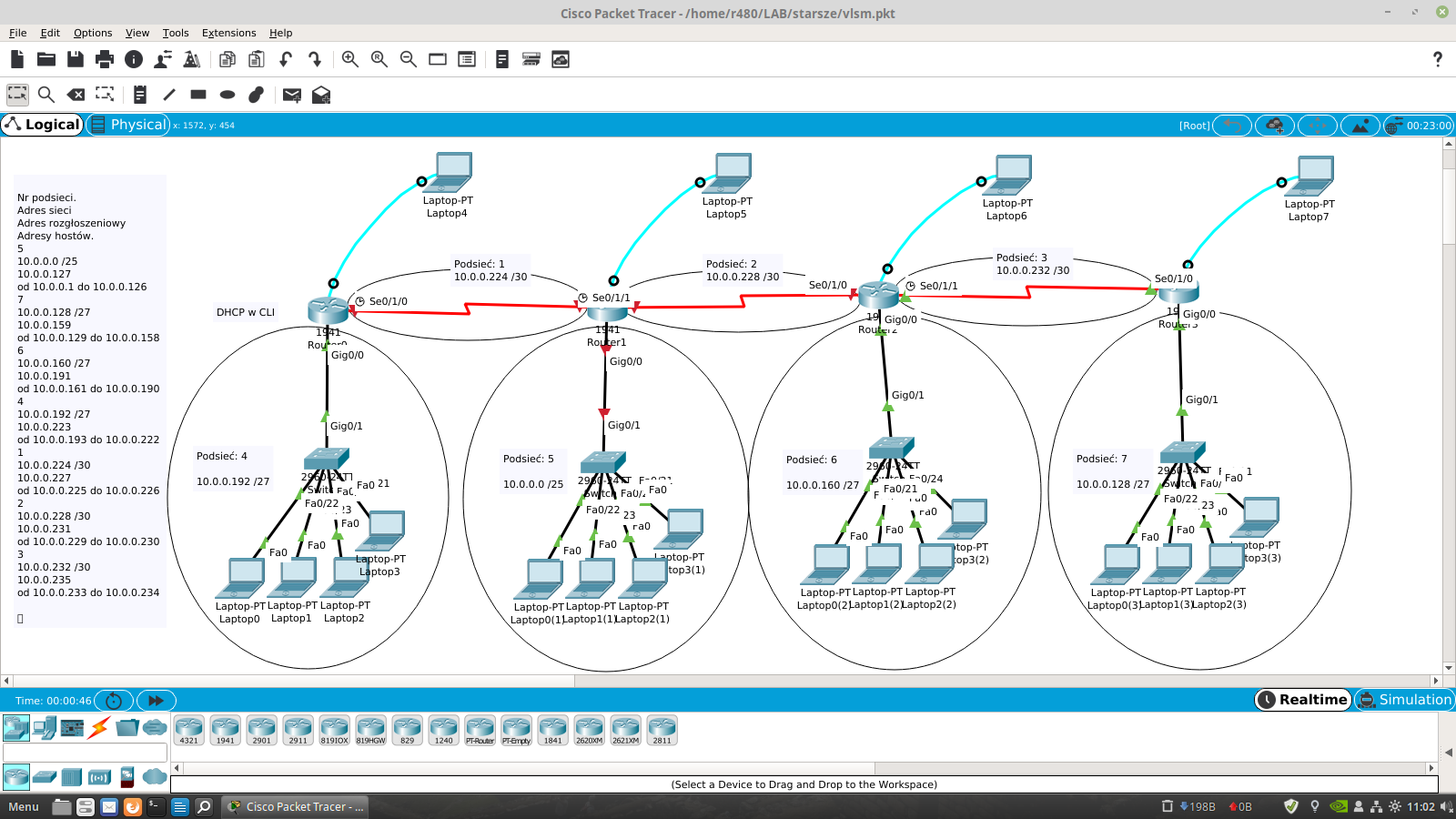1456x819 pixels.
Task: Open the Extensions menu
Action: click(x=228, y=33)
